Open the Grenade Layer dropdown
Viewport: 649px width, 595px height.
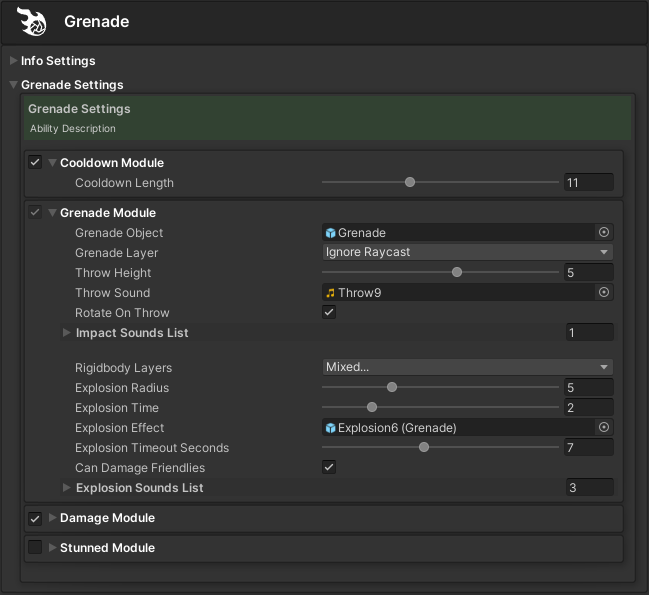(467, 253)
